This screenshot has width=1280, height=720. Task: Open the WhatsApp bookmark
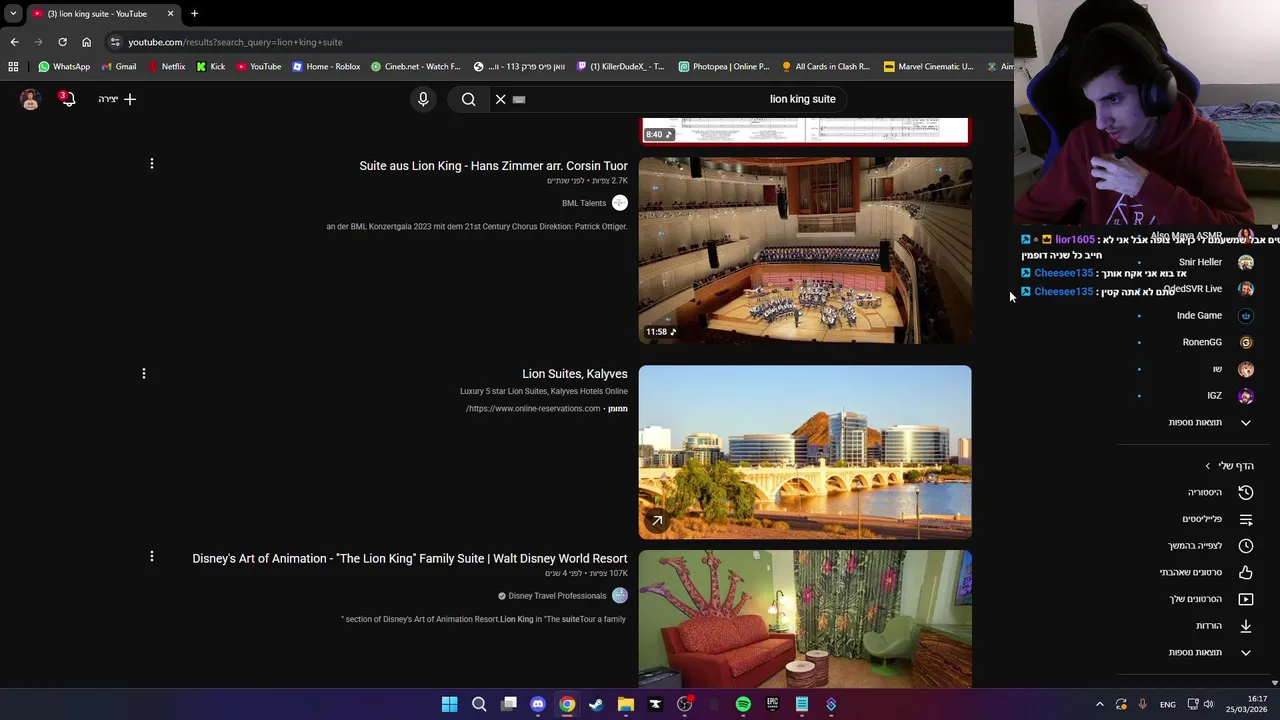coord(64,66)
